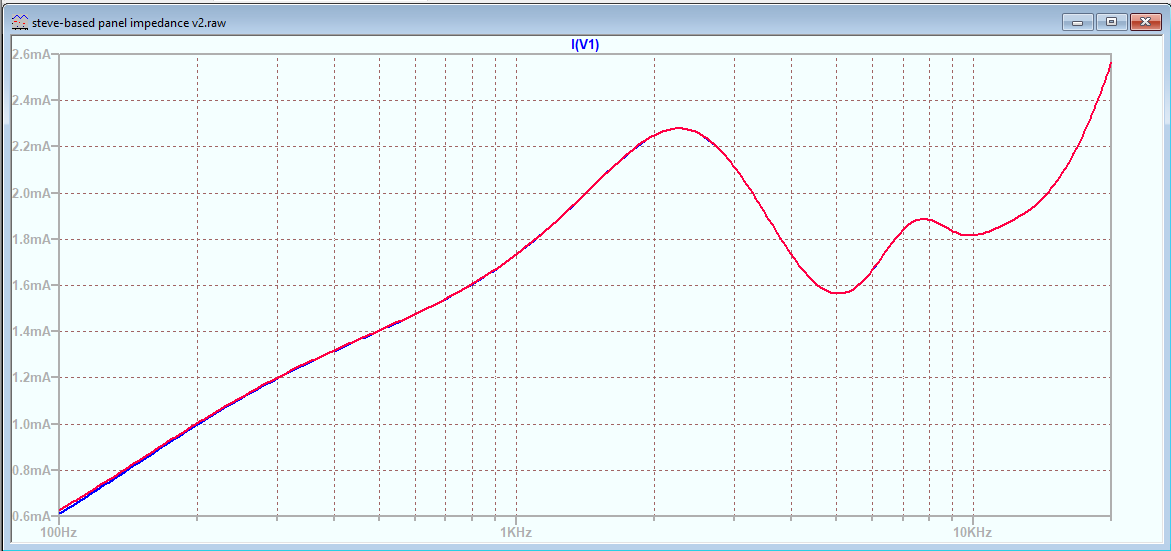Click the 2.6mA vertical axis label
Screen dimensions: 1171x551
point(32,55)
